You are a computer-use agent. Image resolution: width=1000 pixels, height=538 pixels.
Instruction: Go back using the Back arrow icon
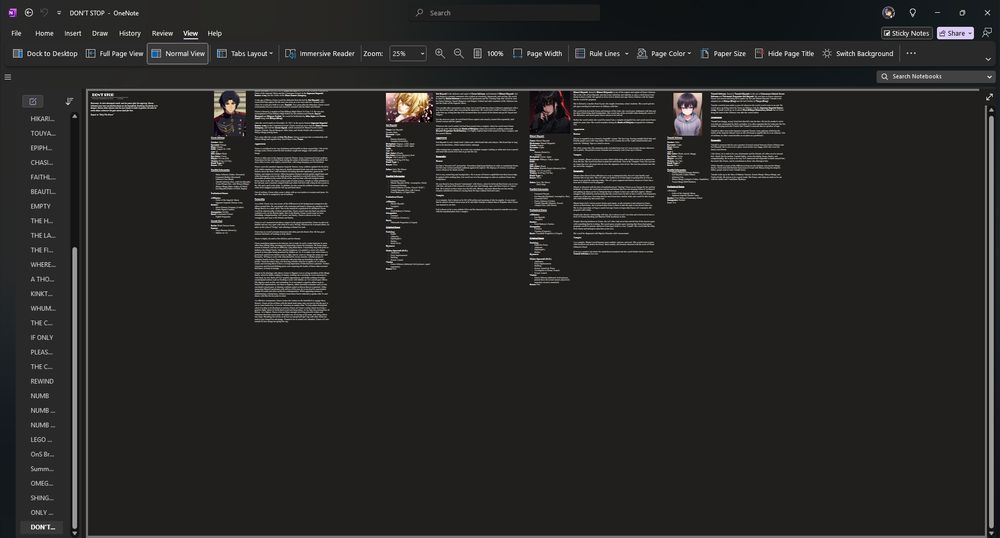[29, 13]
